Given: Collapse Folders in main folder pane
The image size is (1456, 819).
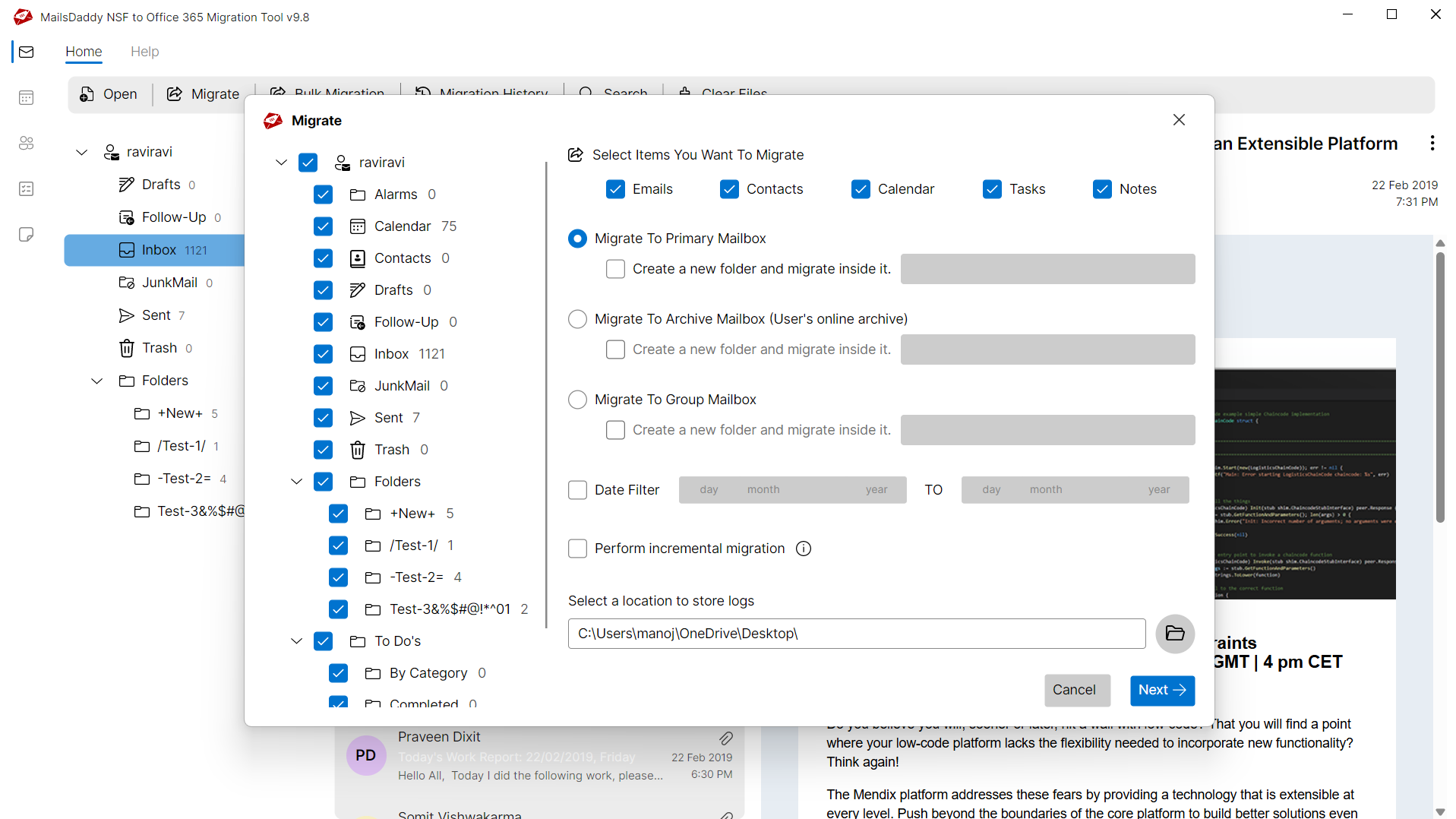Looking at the screenshot, I should (x=96, y=381).
